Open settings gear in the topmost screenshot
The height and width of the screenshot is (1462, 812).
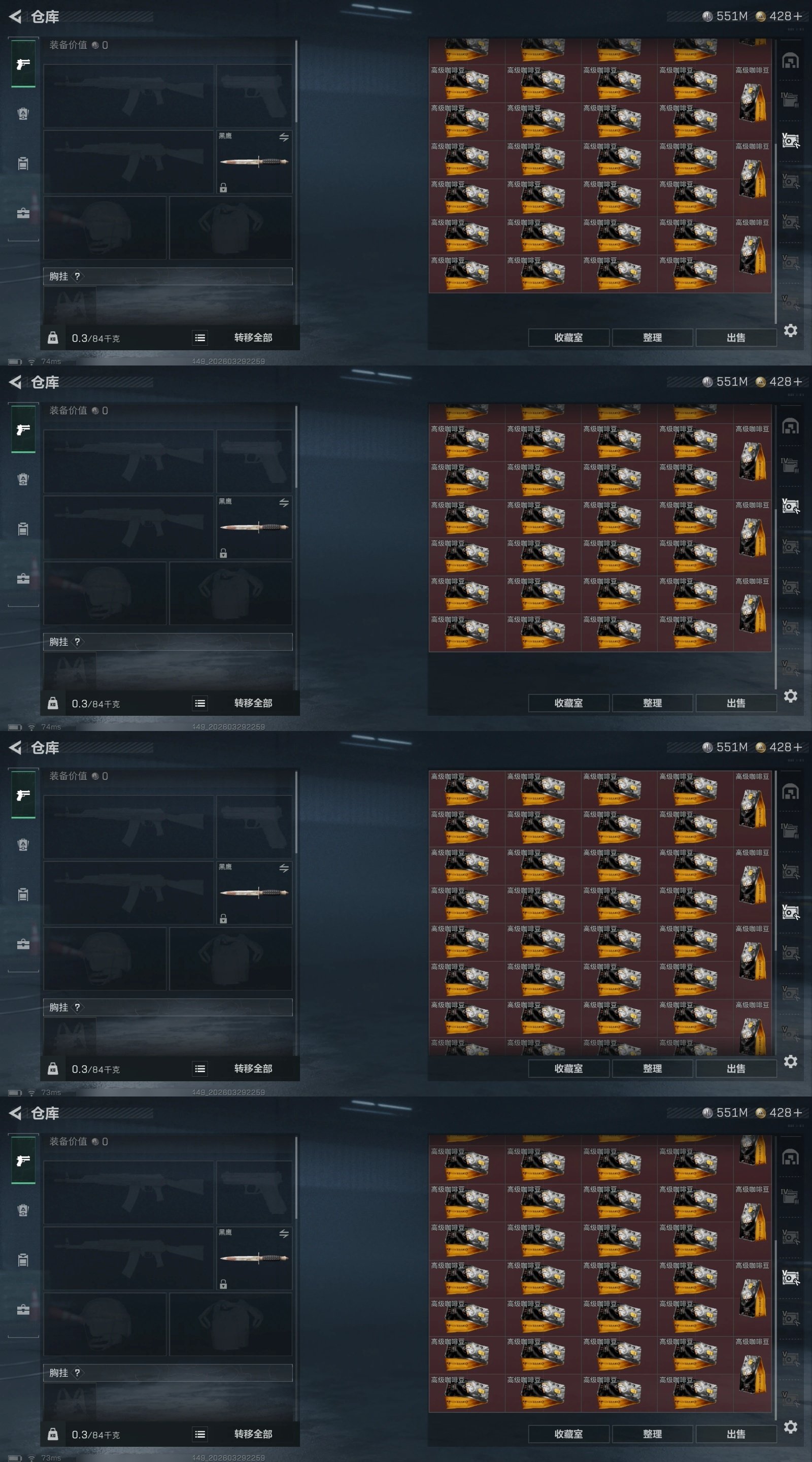coord(791,330)
